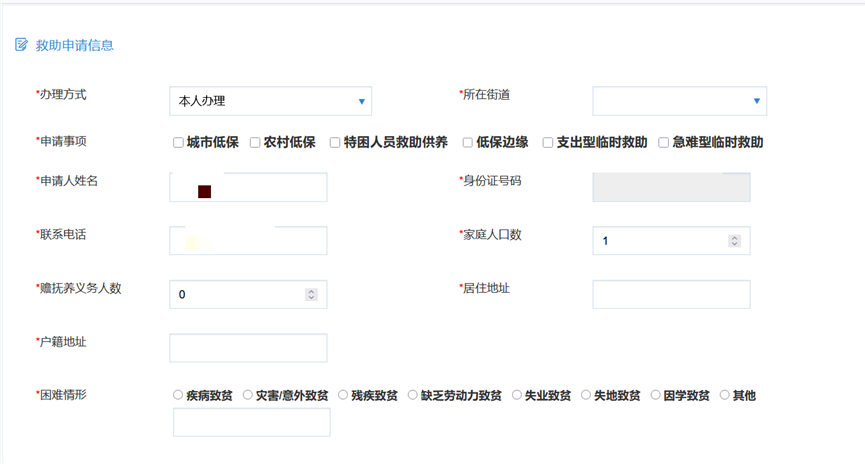Select 缺乏劳动力致贫 radio button

pyautogui.click(x=412, y=395)
